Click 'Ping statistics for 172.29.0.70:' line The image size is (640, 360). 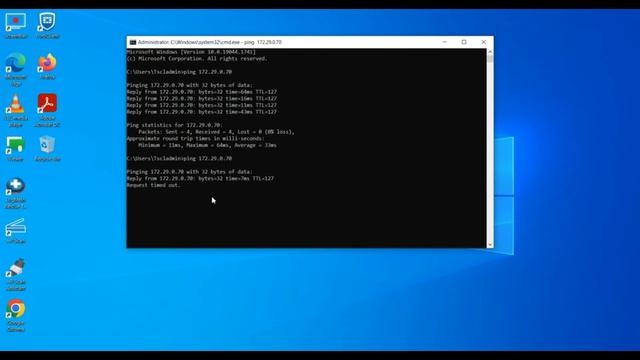pyautogui.click(x=174, y=125)
